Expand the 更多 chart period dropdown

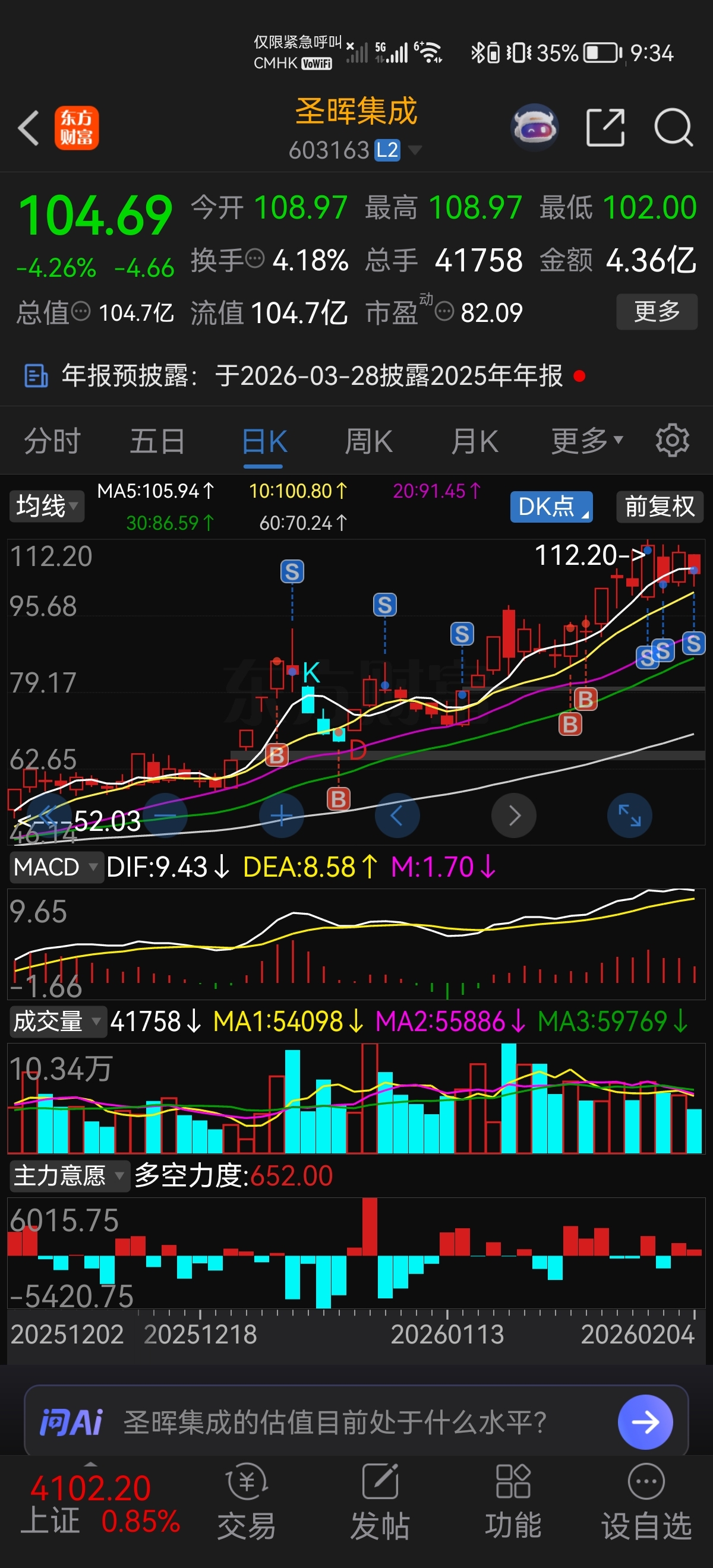[587, 440]
